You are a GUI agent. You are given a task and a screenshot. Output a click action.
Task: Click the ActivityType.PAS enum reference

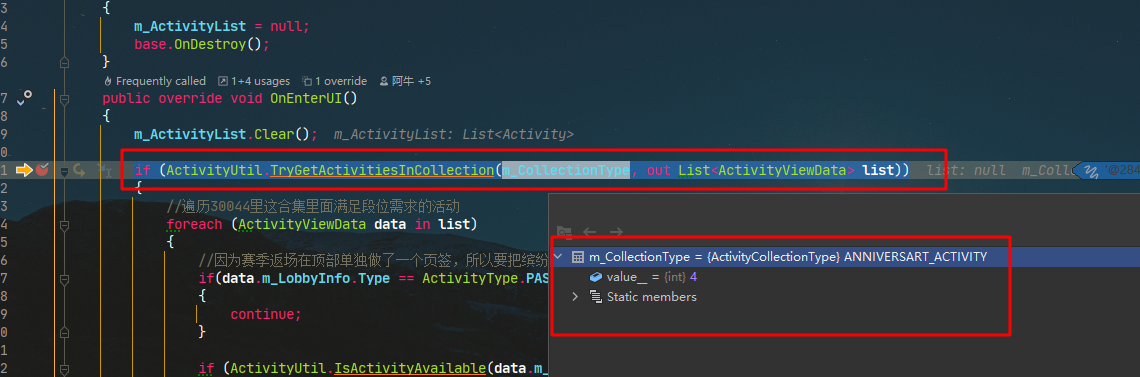pyautogui.click(x=485, y=278)
